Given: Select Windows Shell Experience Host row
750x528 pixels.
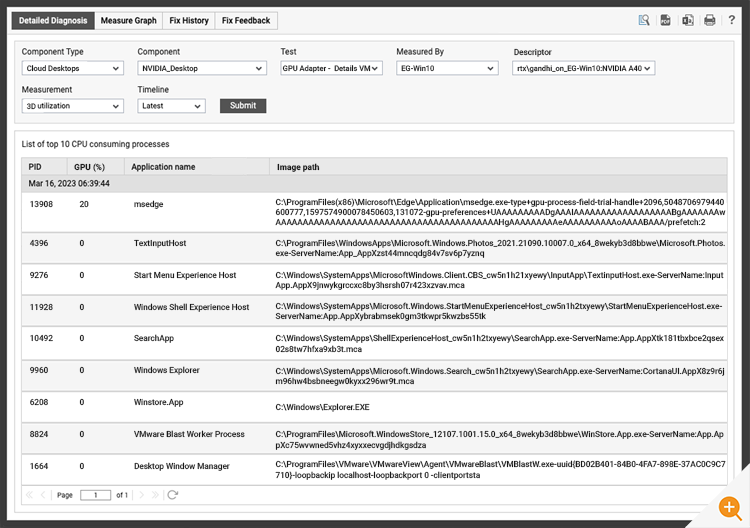Looking at the screenshot, I should [374, 311].
